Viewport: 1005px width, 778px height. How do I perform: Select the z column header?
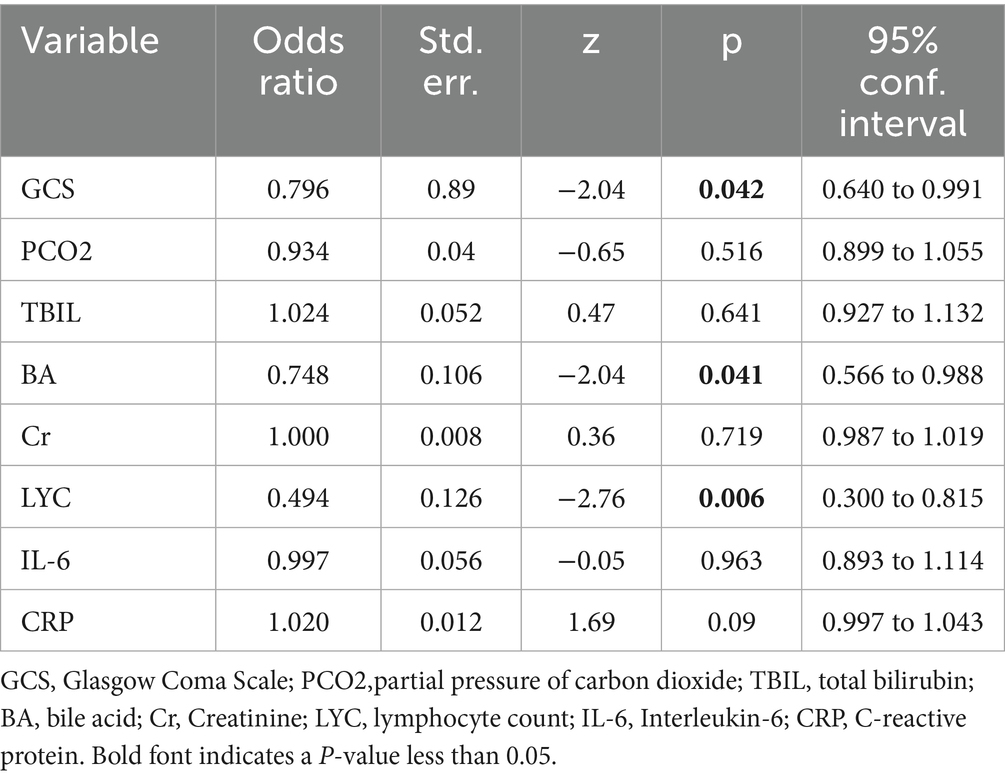[x=590, y=40]
